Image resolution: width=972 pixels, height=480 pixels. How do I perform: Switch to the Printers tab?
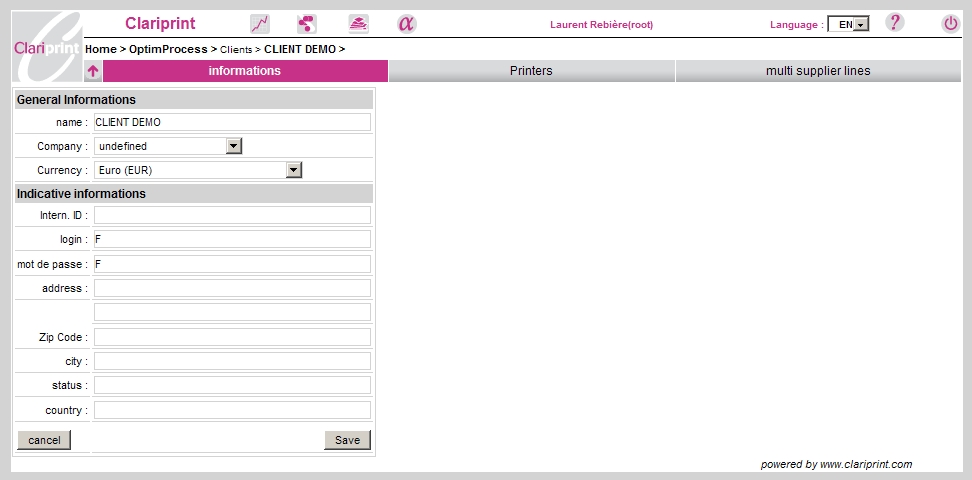pyautogui.click(x=531, y=71)
